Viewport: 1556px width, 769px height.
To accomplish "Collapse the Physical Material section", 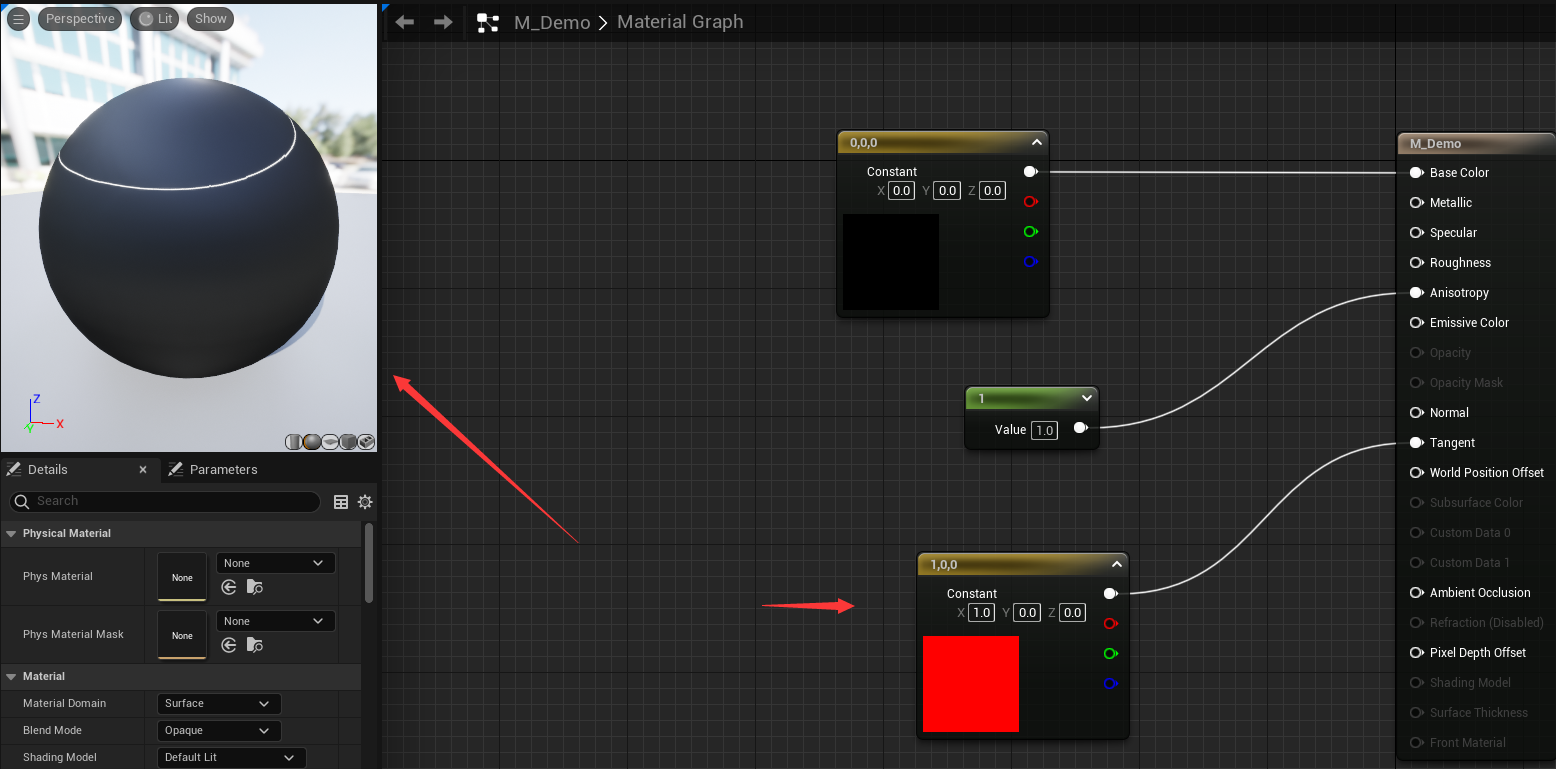I will (x=11, y=534).
